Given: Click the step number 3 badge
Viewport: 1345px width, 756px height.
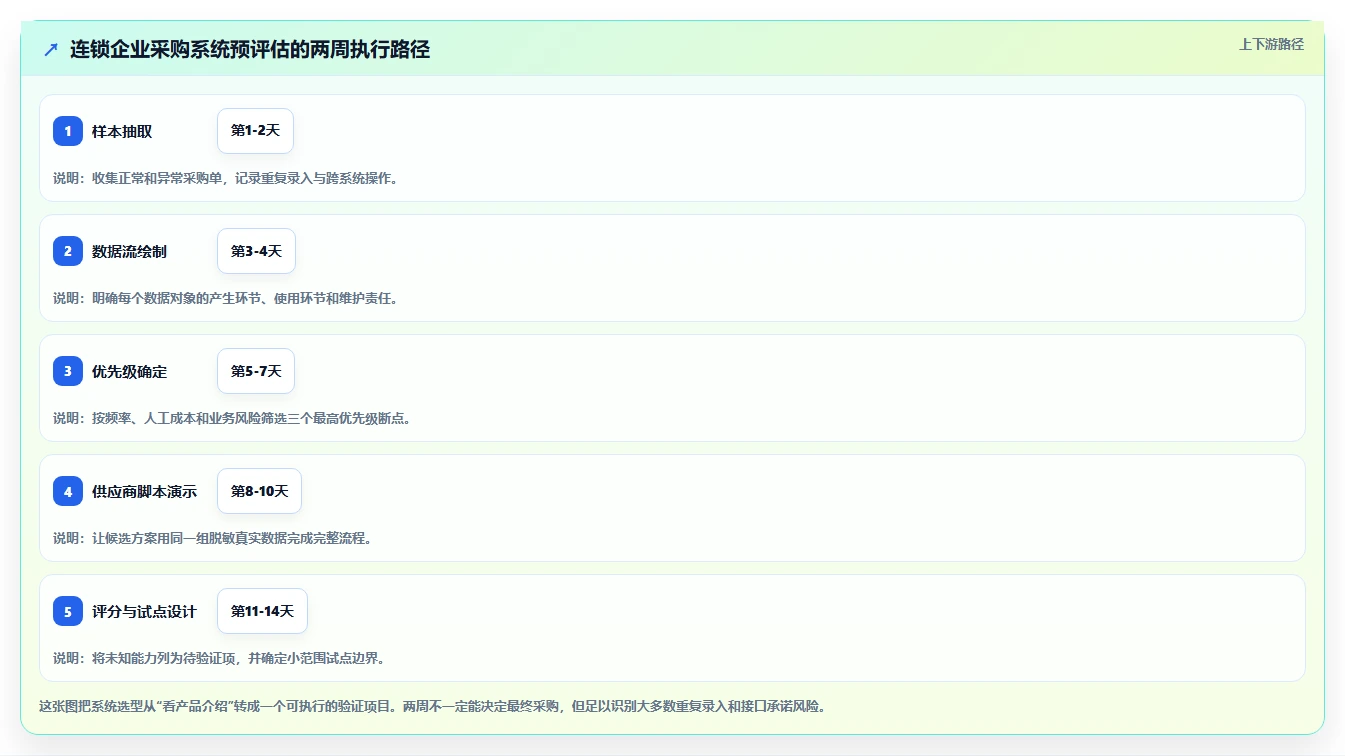Looking at the screenshot, I should point(68,371).
